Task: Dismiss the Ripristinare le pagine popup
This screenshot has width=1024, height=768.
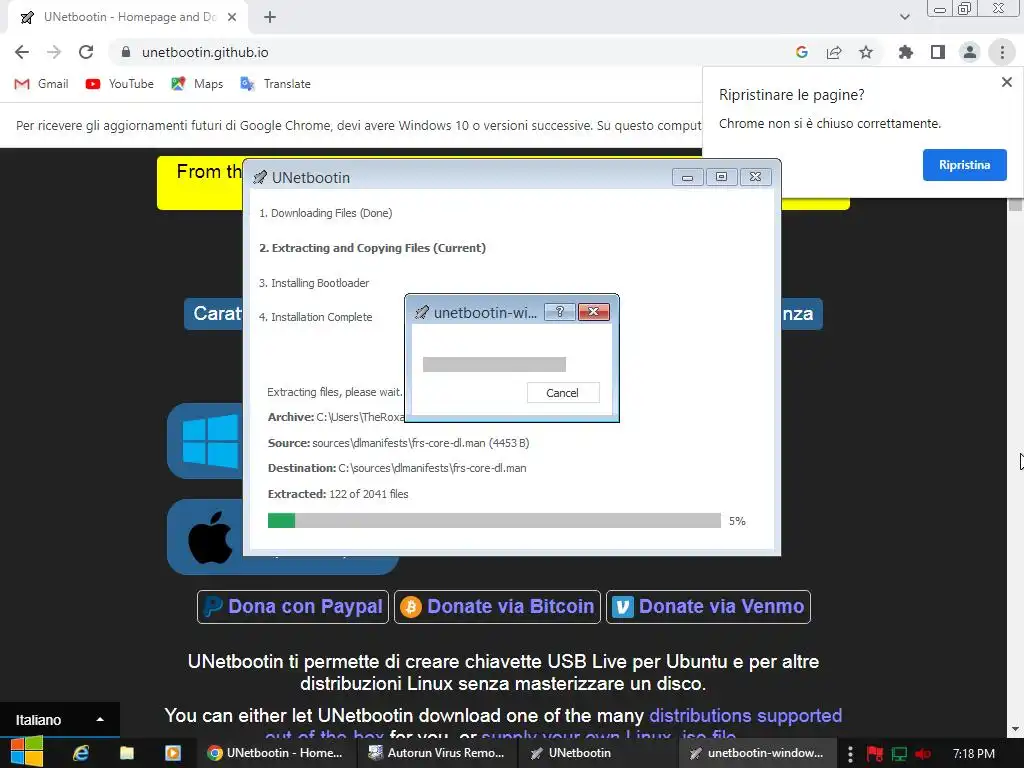Action: pos(1006,82)
